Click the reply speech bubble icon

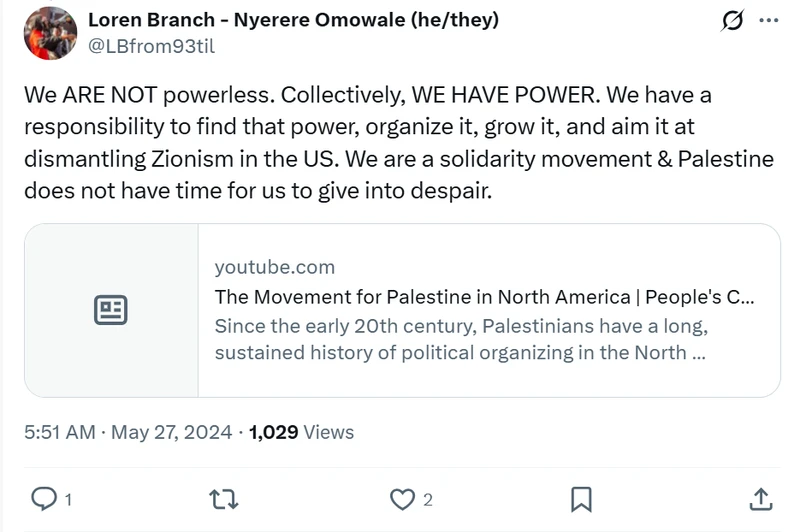pyautogui.click(x=44, y=499)
